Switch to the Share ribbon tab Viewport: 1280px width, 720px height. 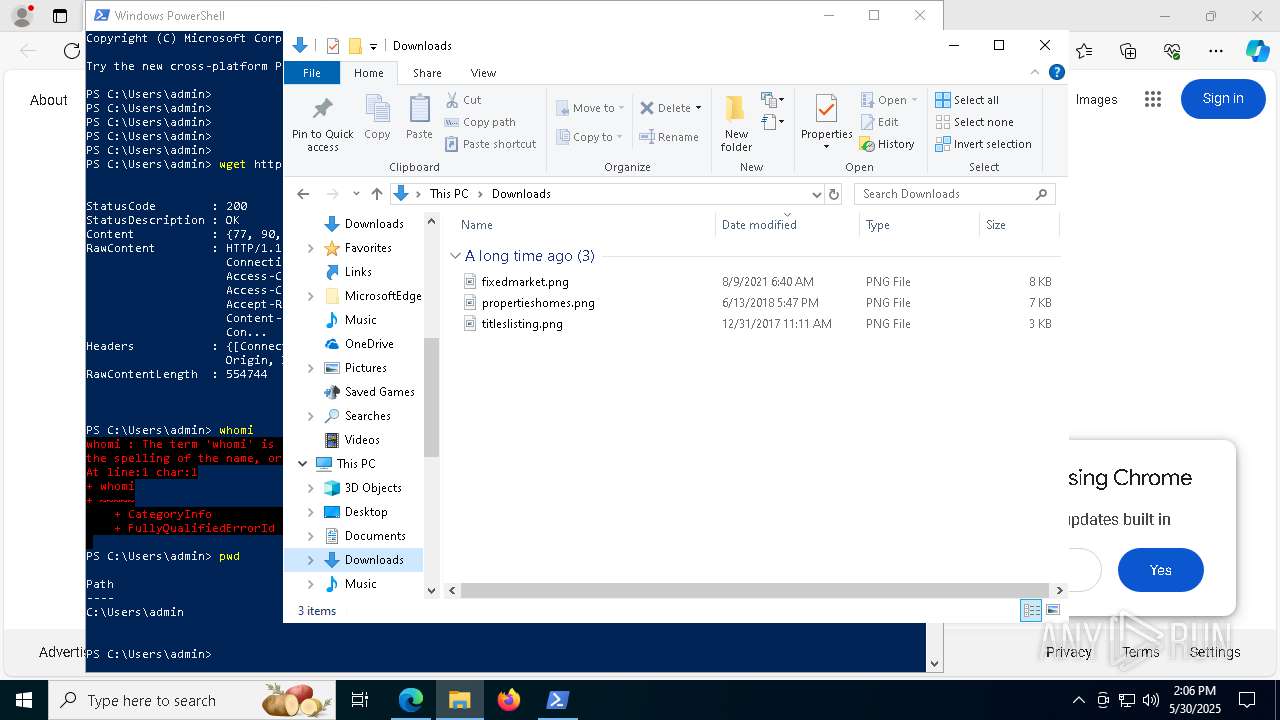427,73
